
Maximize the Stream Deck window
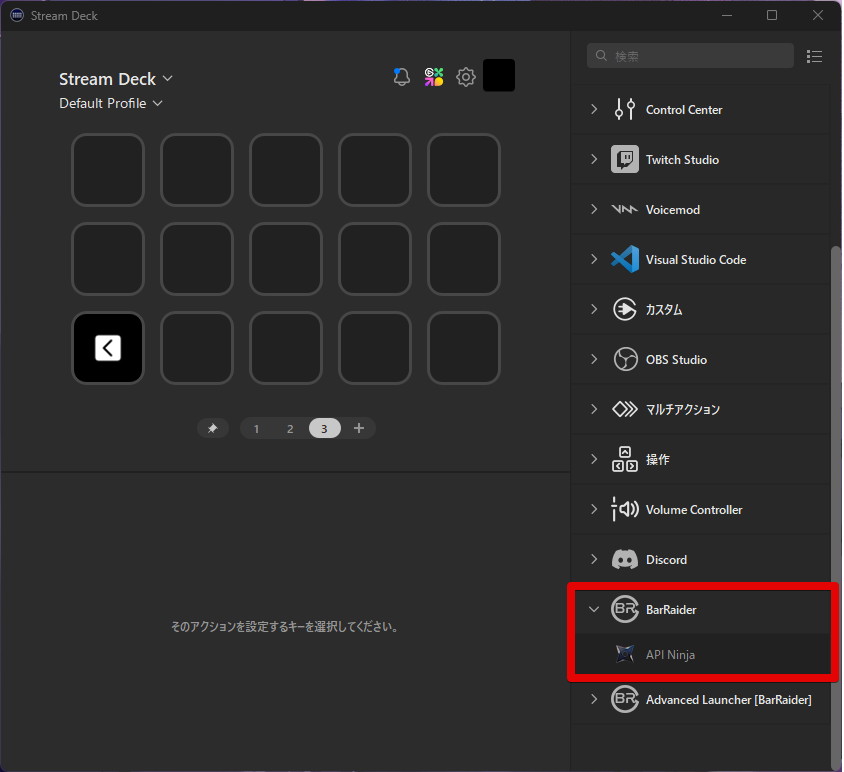point(772,15)
